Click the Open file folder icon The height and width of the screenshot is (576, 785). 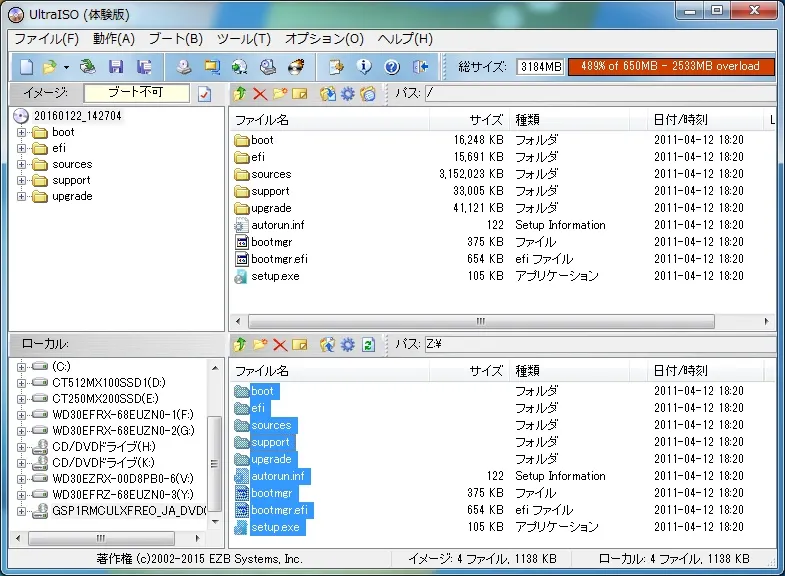click(50, 67)
